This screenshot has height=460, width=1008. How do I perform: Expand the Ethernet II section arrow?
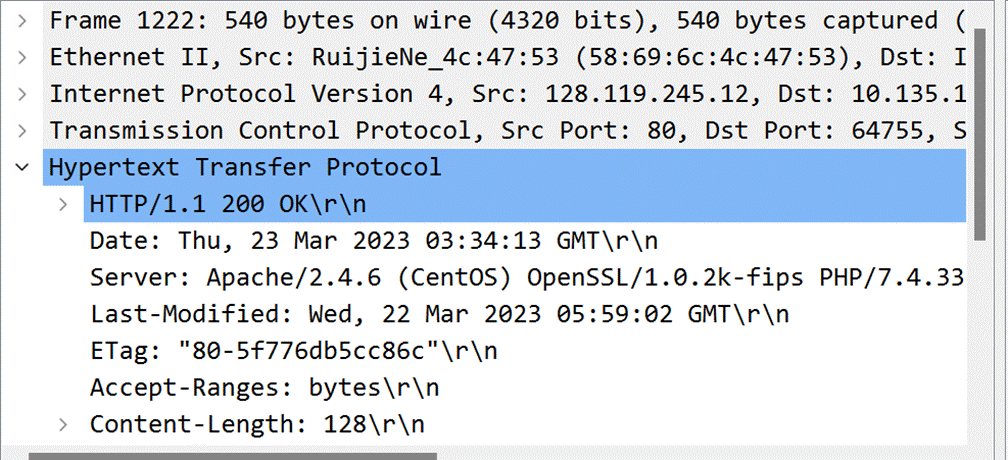(22, 58)
